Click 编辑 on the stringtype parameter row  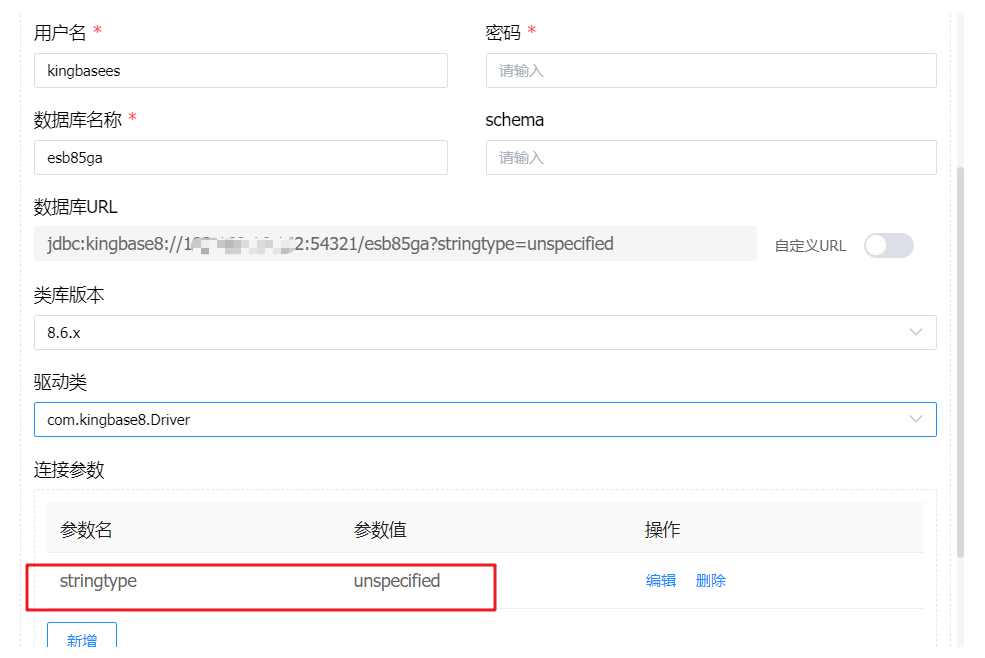(x=661, y=580)
